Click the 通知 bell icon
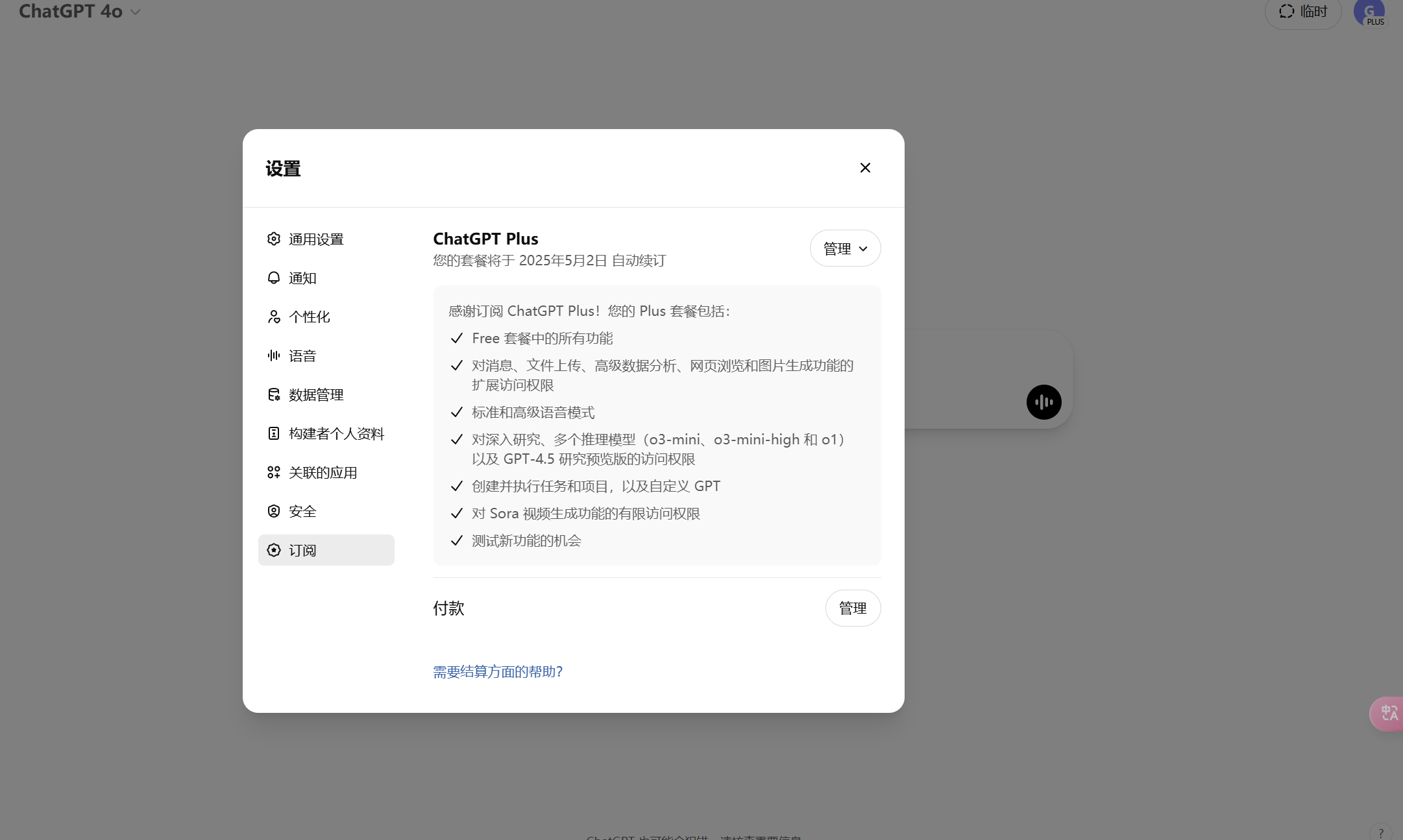1403x840 pixels. (274, 278)
